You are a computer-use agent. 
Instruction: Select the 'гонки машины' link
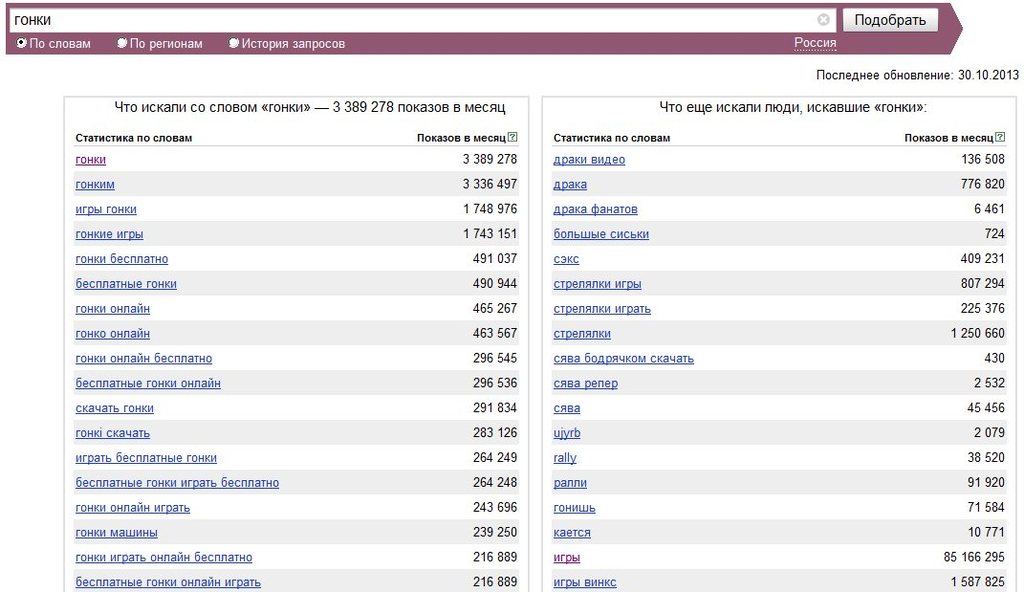pyautogui.click(x=116, y=532)
